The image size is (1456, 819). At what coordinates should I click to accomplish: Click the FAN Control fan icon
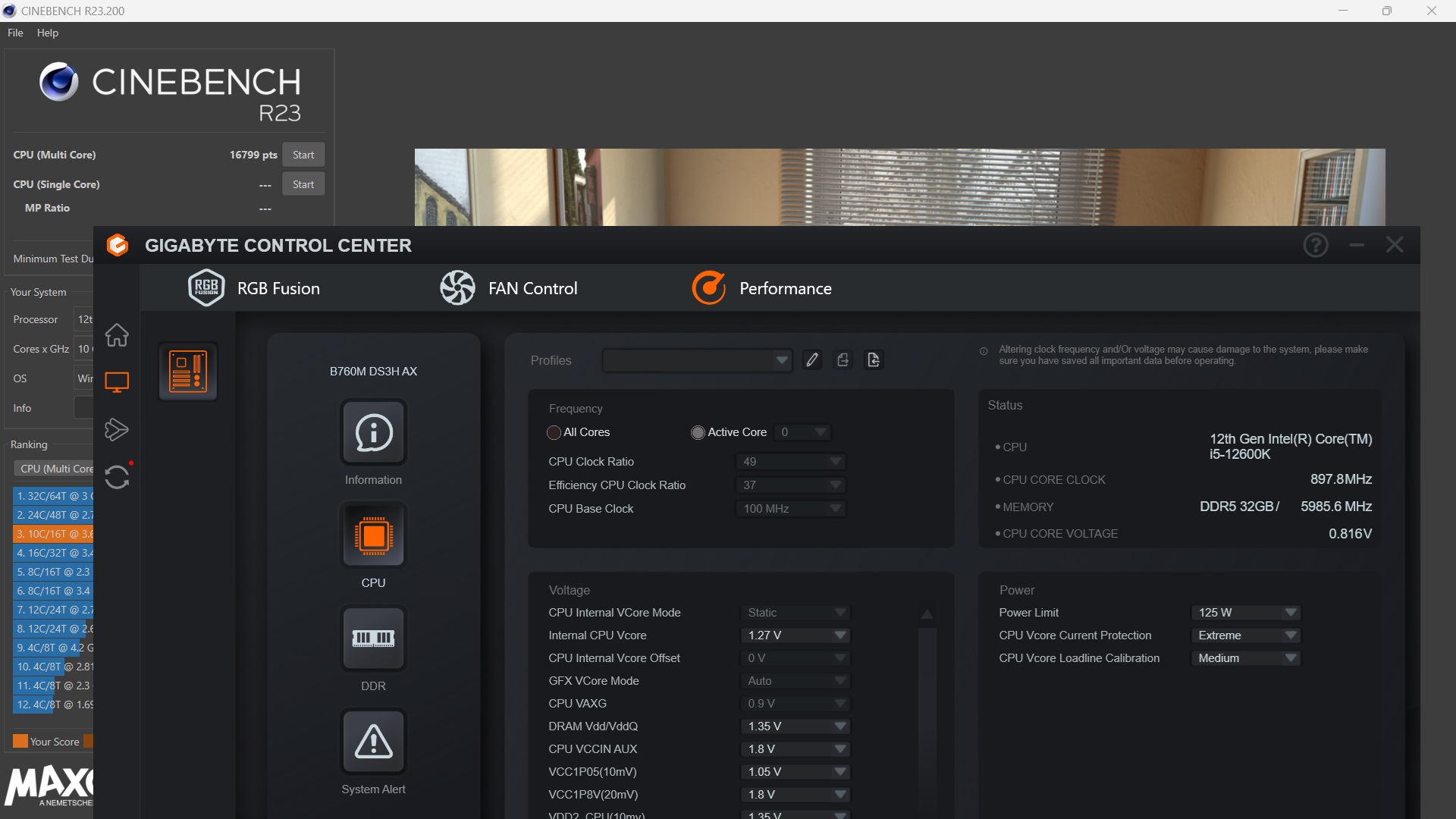458,288
